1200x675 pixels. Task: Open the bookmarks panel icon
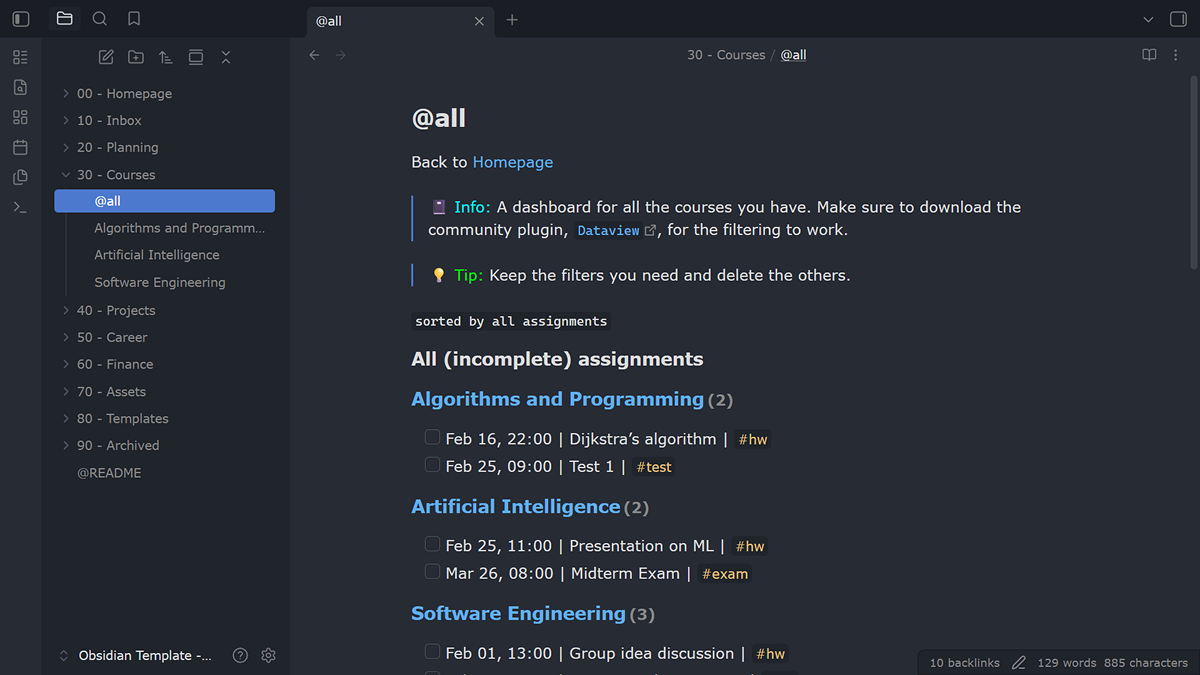pos(134,19)
